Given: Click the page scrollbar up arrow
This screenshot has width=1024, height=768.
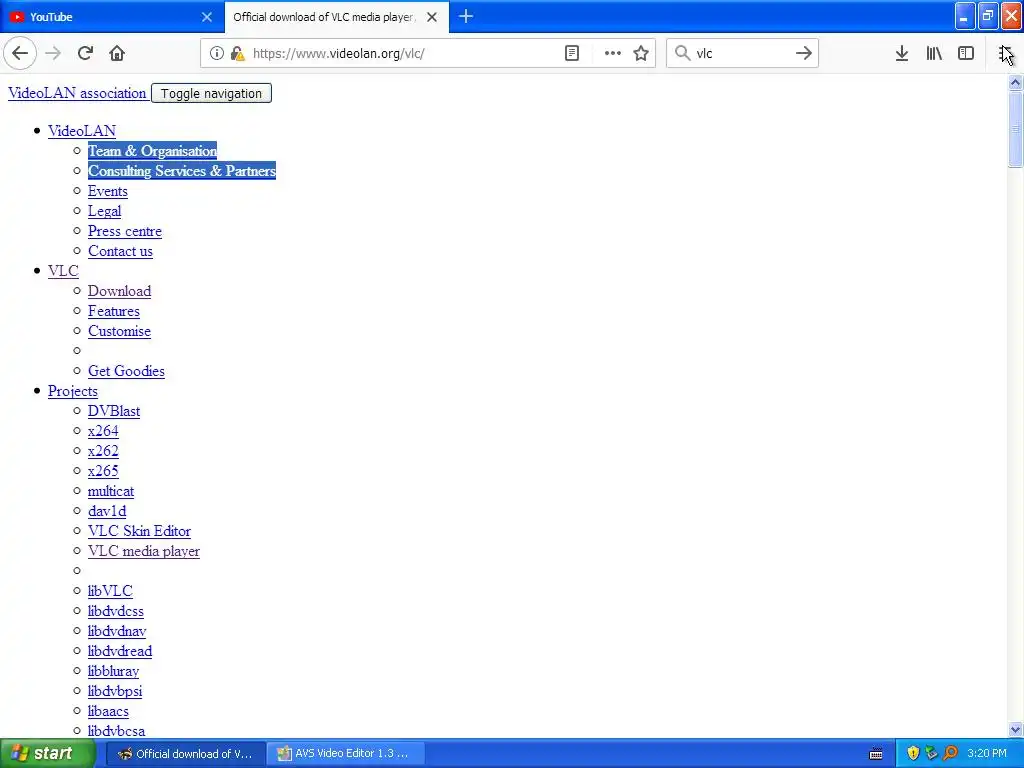Looking at the screenshot, I should tap(1015, 82).
